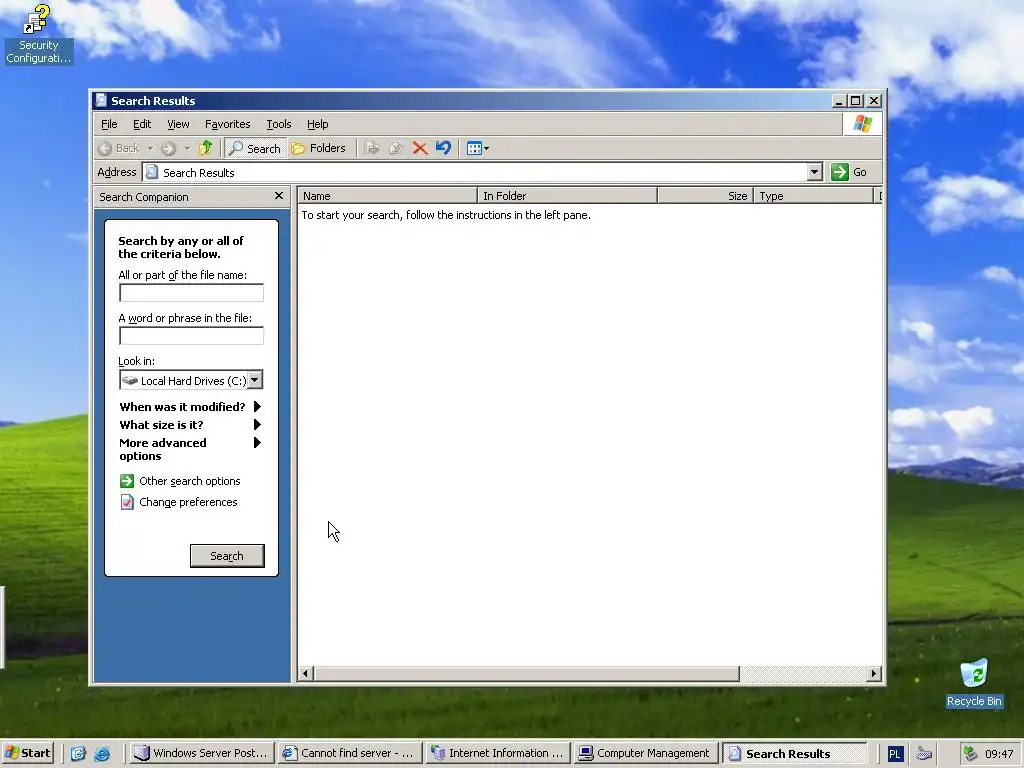Image resolution: width=1024 pixels, height=768 pixels.
Task: Click the red Delete toolbar icon
Action: 419,148
